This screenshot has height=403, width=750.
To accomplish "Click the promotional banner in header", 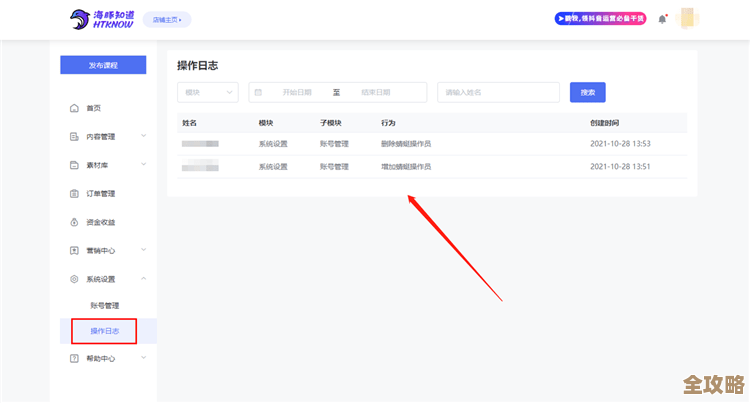I will (x=600, y=19).
